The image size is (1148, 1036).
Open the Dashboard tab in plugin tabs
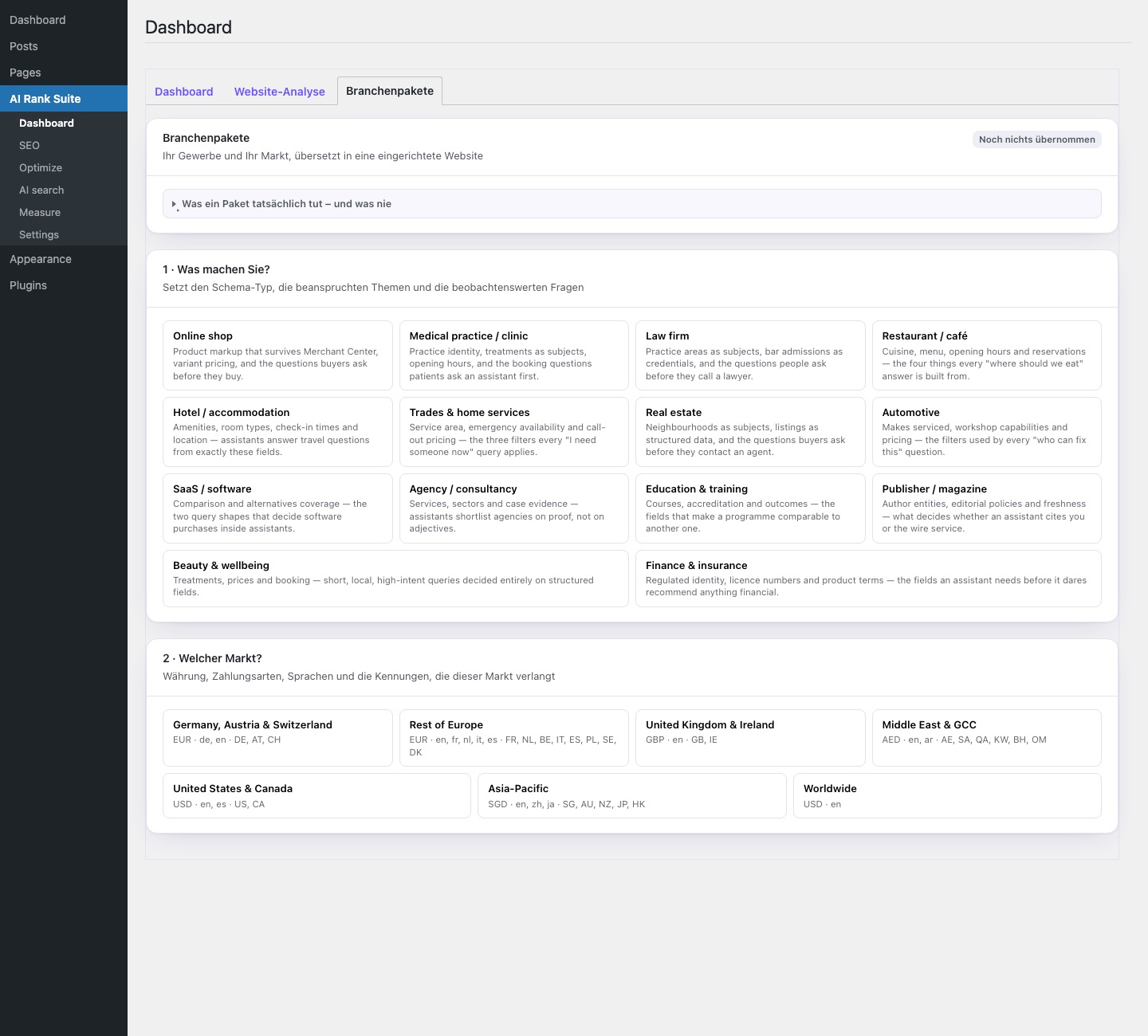tap(184, 92)
